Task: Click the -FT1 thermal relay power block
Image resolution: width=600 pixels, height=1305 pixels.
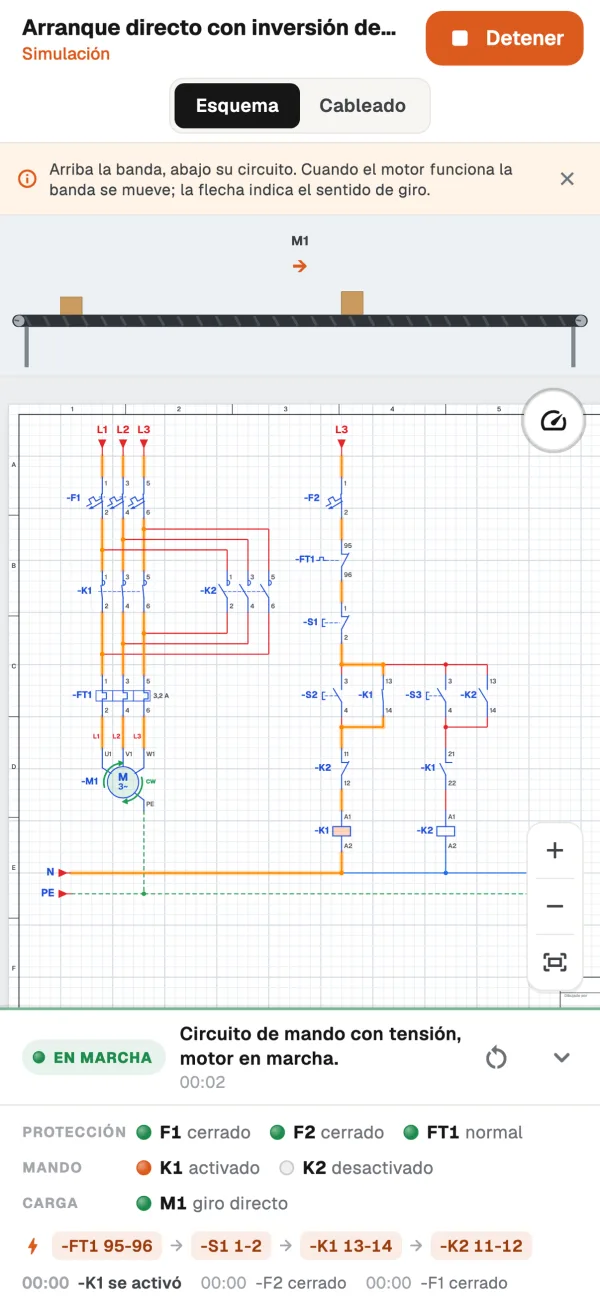Action: coord(121,694)
